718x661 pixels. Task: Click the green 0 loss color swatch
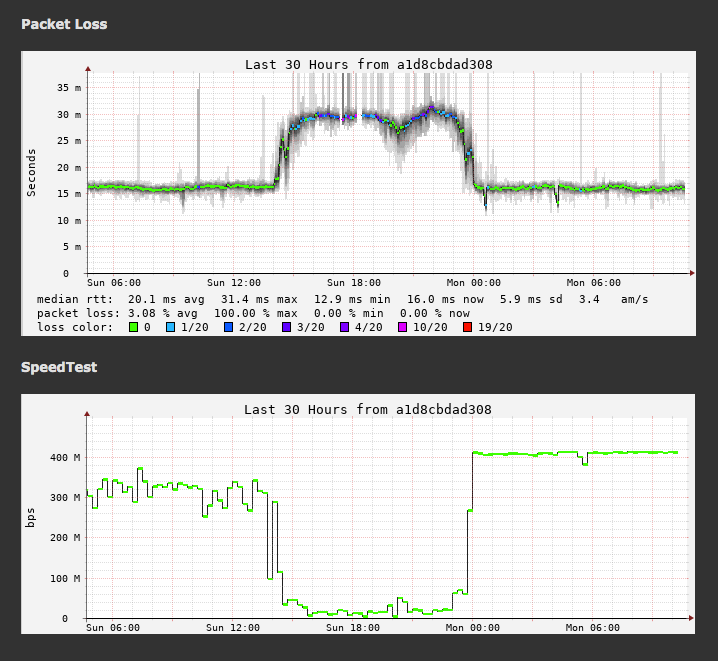(x=133, y=327)
